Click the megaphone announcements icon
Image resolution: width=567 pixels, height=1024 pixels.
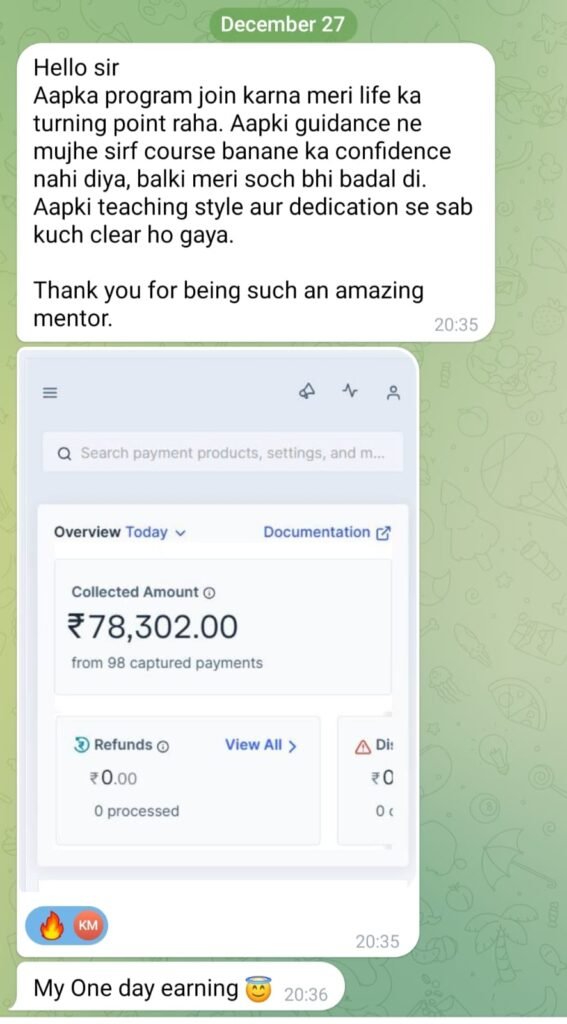pyautogui.click(x=307, y=391)
